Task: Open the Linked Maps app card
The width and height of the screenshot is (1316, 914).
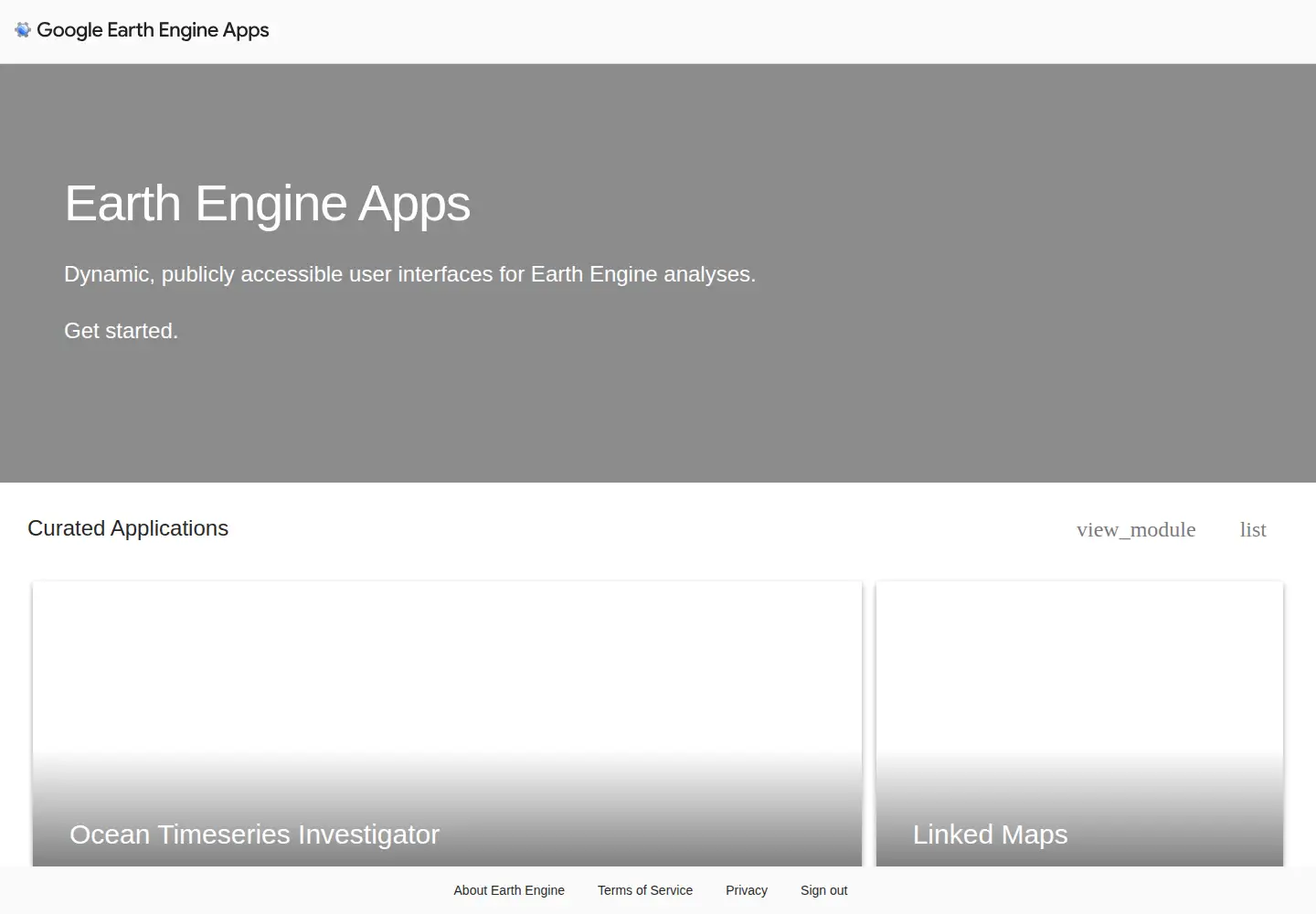Action: tap(1079, 724)
